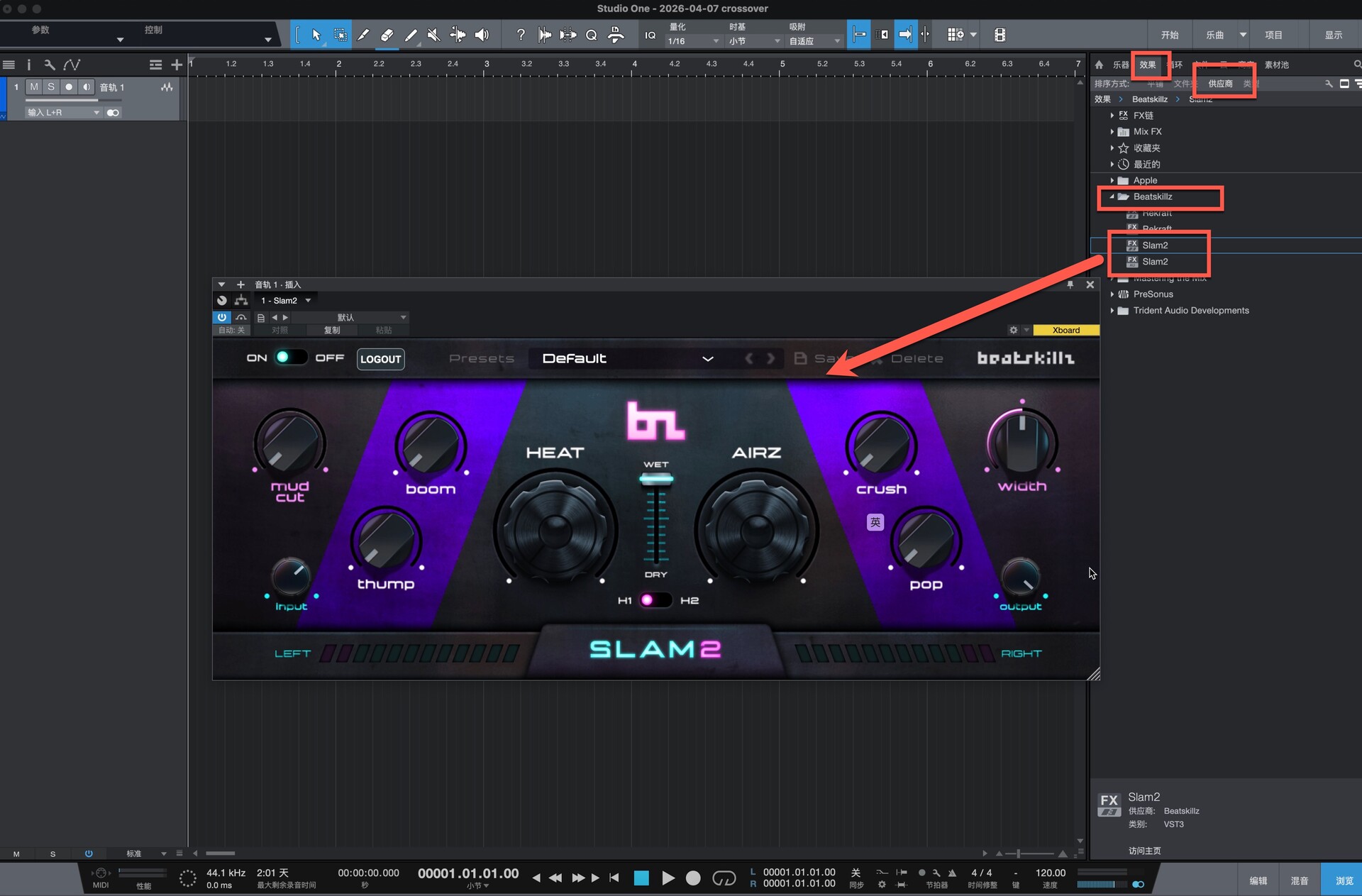Toggle Mute on track 音轨 1

(x=34, y=87)
